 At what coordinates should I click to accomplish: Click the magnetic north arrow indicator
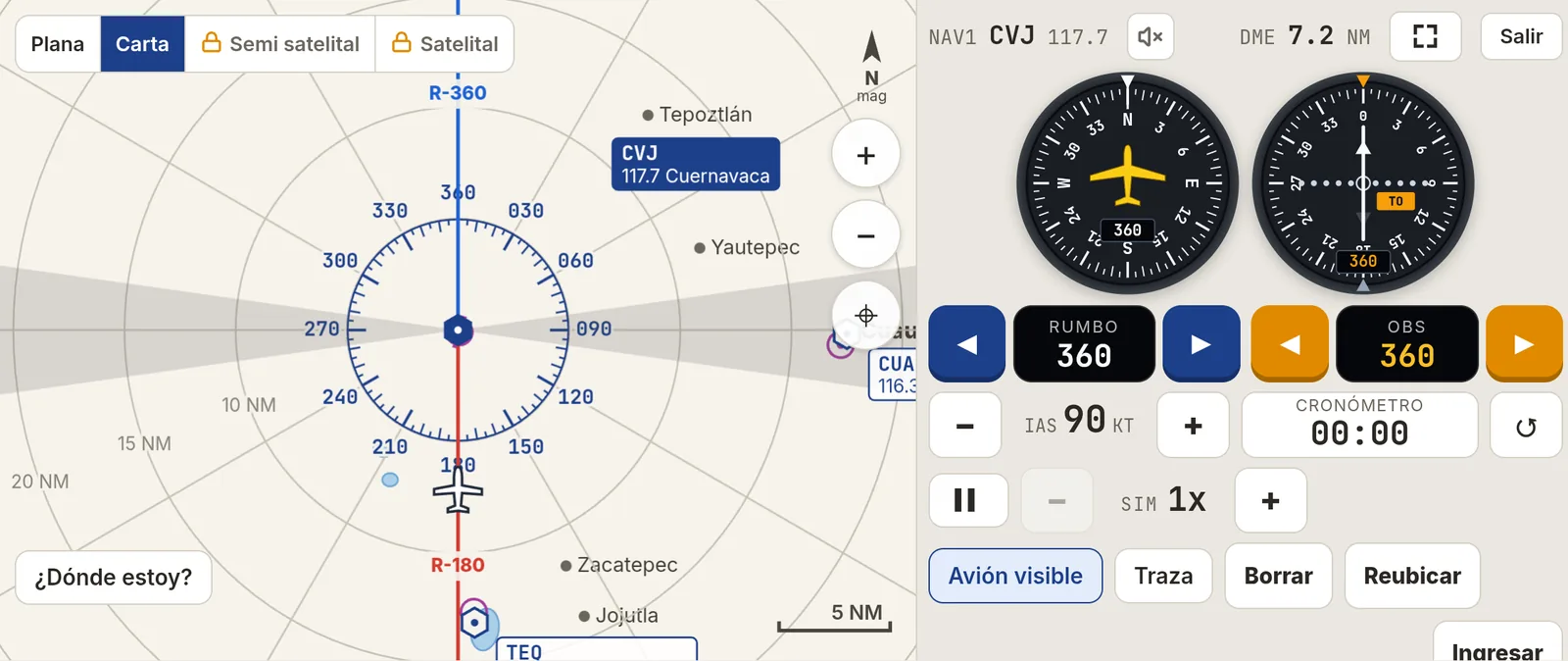pyautogui.click(x=871, y=66)
